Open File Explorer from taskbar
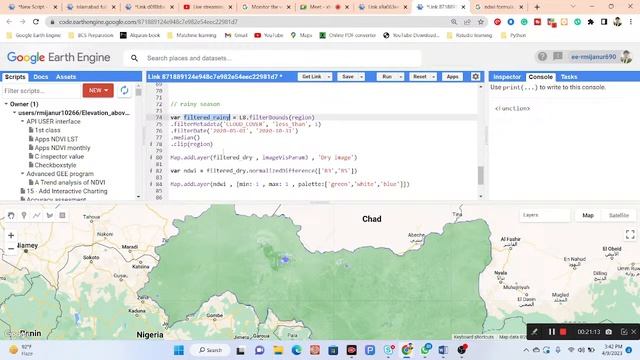The height and width of the screenshot is (360, 640). click(x=278, y=350)
